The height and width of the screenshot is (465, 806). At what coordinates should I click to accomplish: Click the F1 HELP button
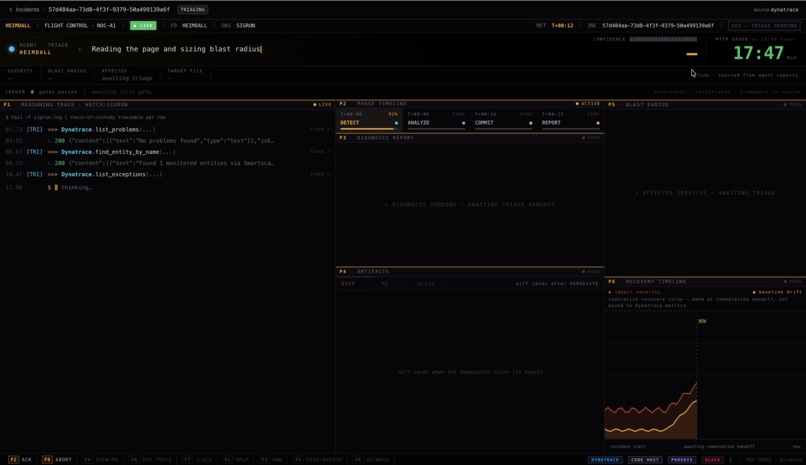tap(236, 459)
